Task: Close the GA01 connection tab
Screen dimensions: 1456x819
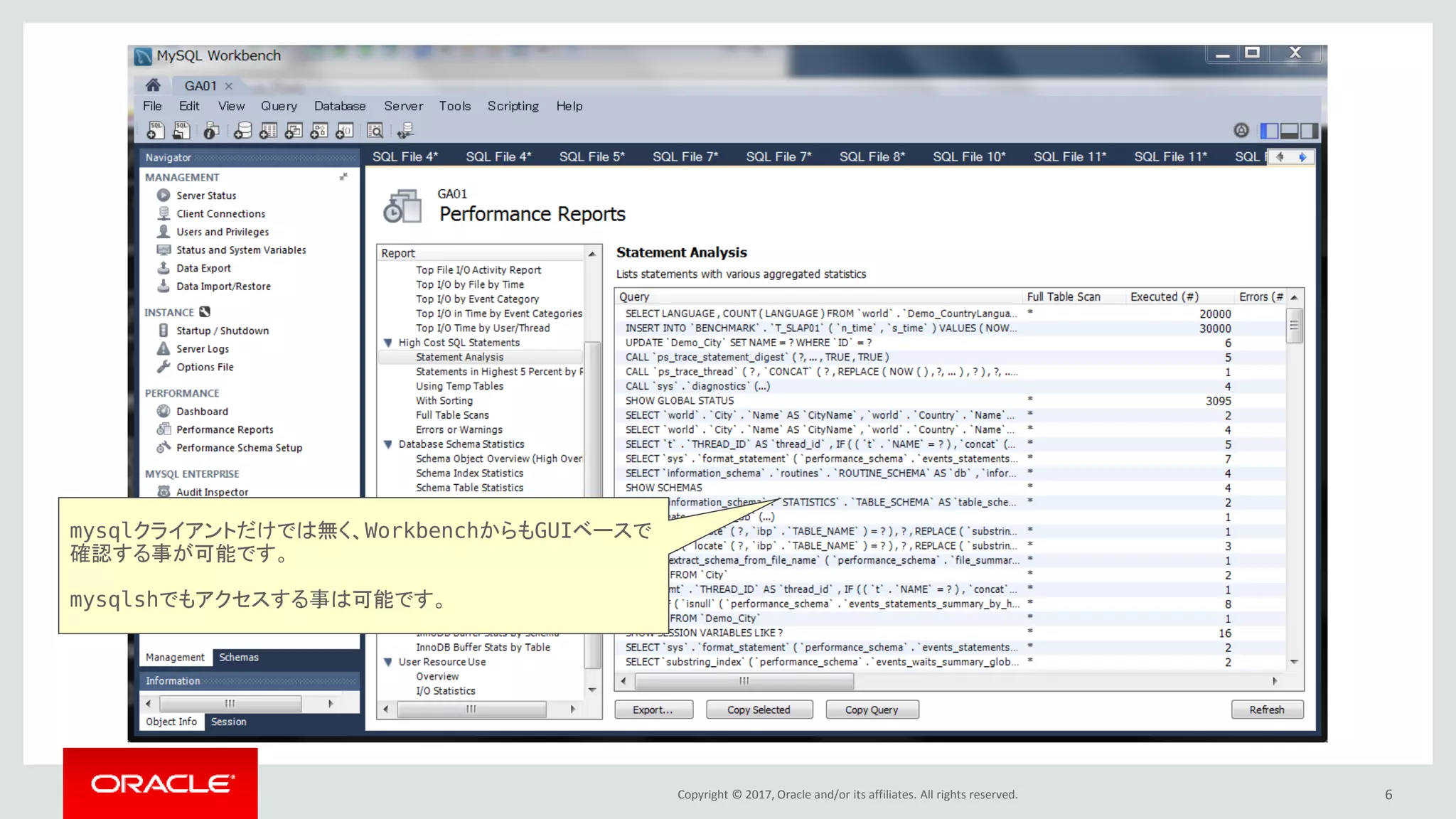Action: 229,86
